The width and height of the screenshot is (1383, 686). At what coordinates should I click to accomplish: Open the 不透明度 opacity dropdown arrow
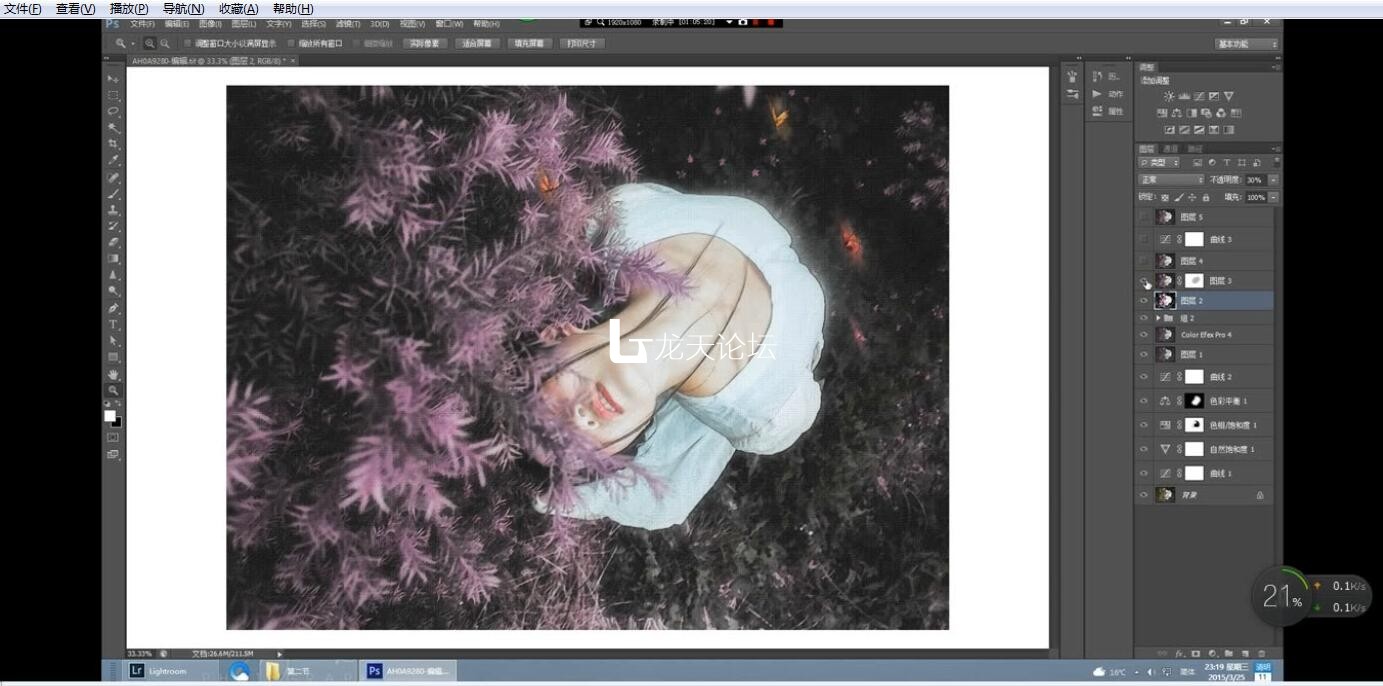coord(1272,180)
